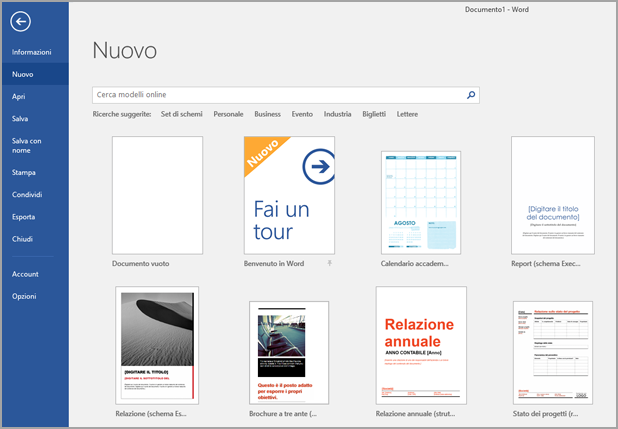This screenshot has height=429, width=618.
Task: Choose the Industria suggested search
Action: [337, 114]
